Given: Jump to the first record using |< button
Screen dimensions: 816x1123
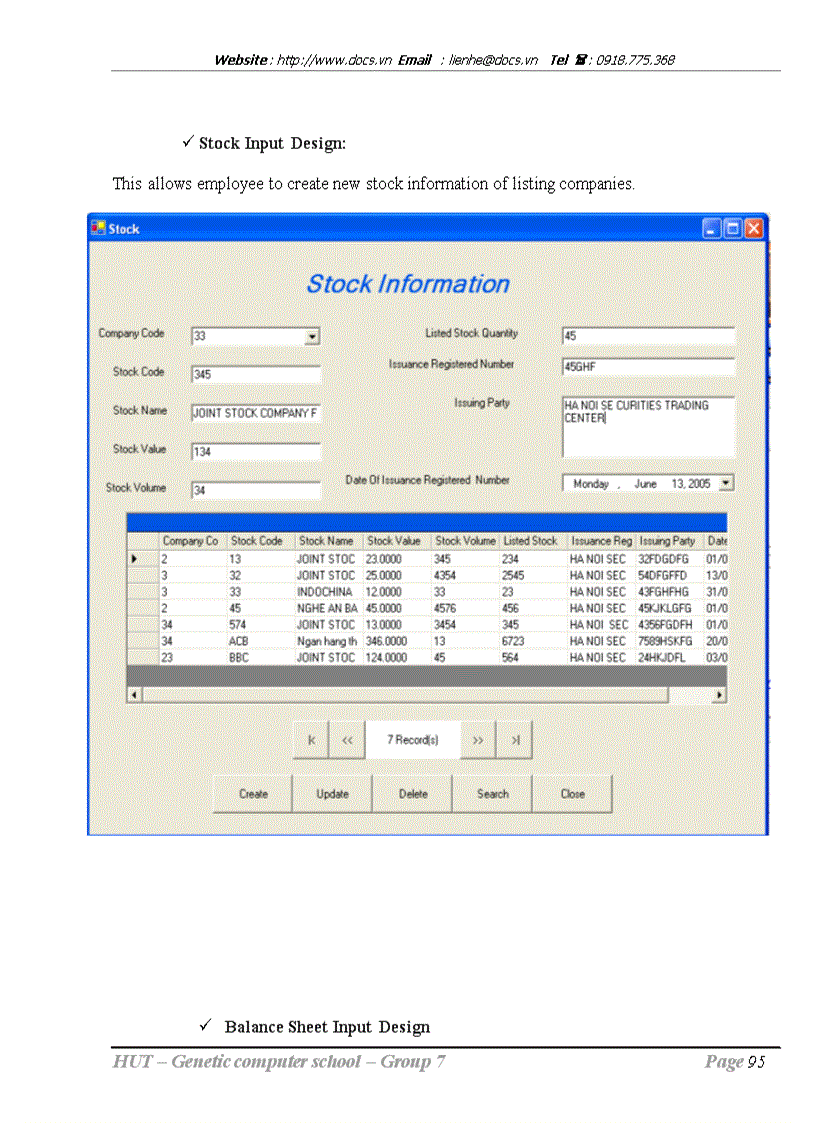Looking at the screenshot, I should coord(311,740).
